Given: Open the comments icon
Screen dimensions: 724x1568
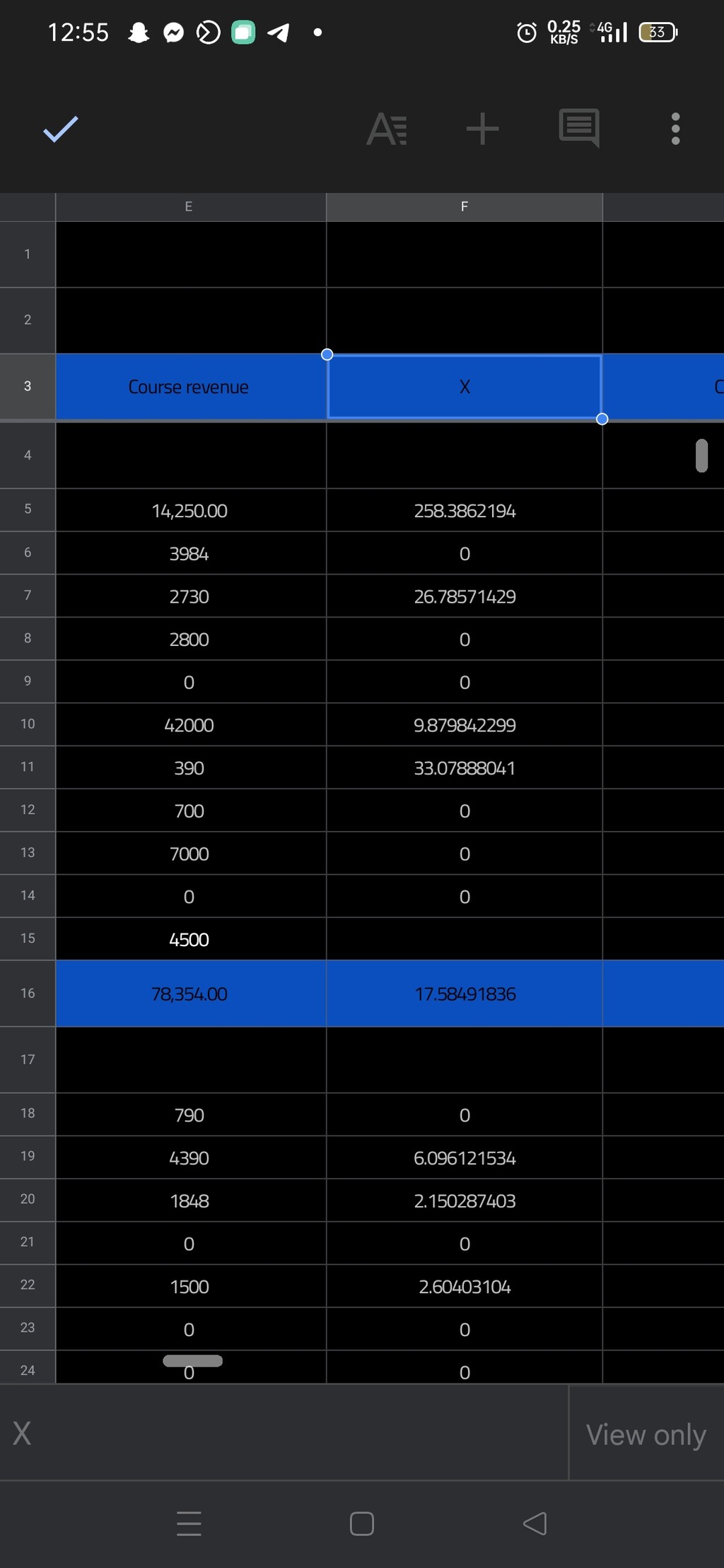Looking at the screenshot, I should click(579, 129).
